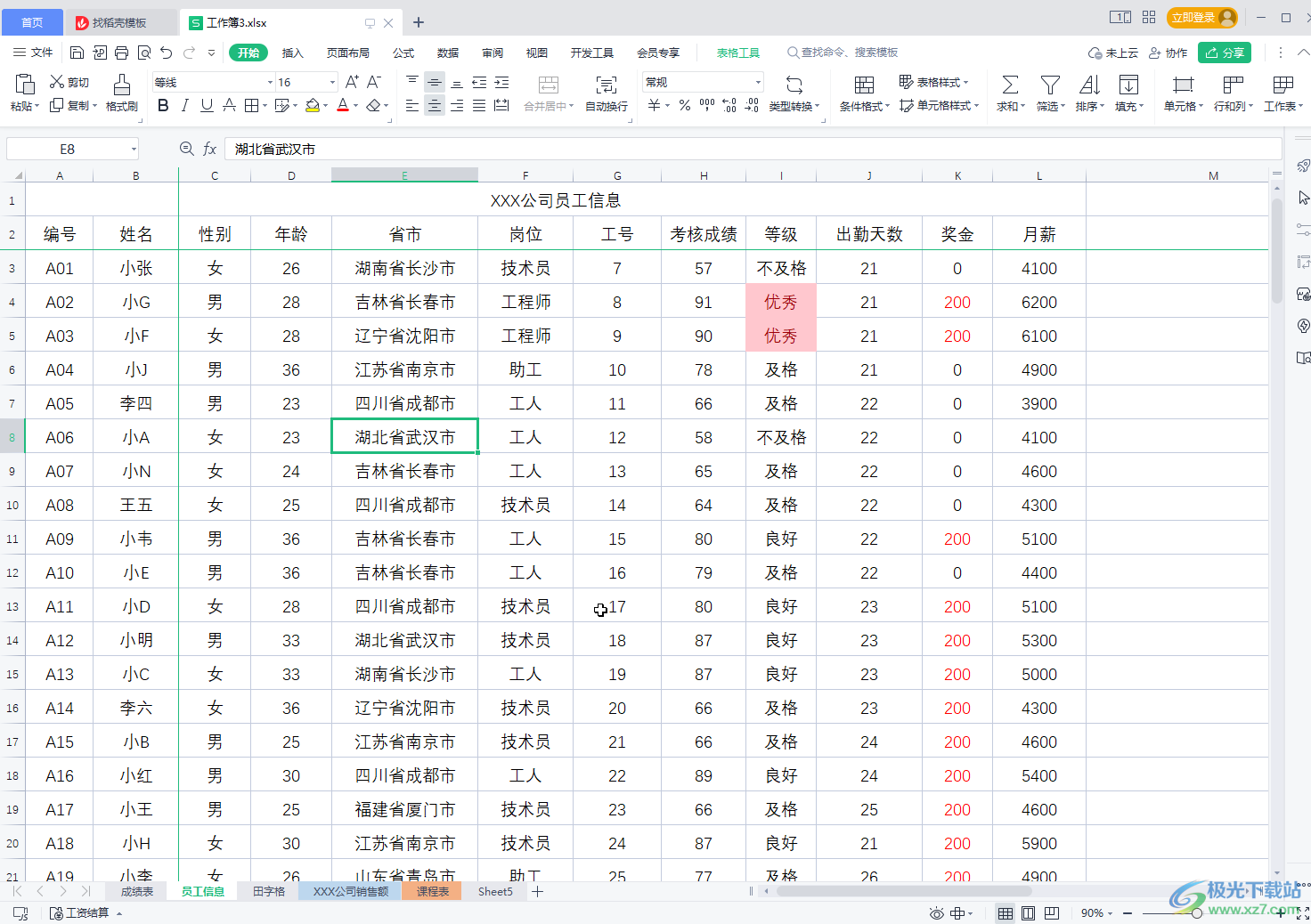The image size is (1311, 924).
Task: Click the Print icon in quick access toolbar
Action: coord(122,53)
